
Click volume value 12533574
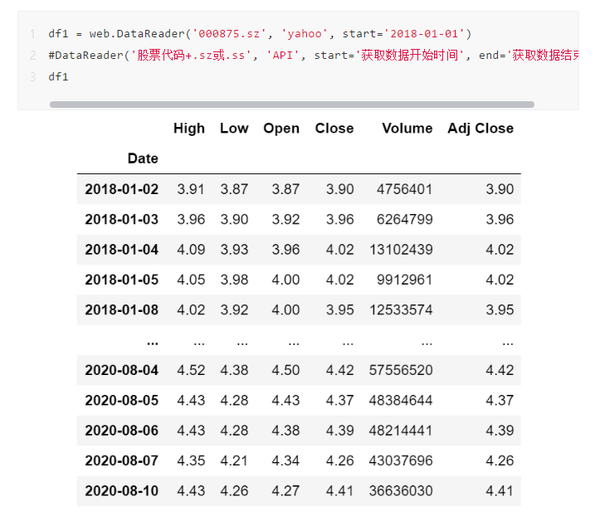pyautogui.click(x=401, y=310)
